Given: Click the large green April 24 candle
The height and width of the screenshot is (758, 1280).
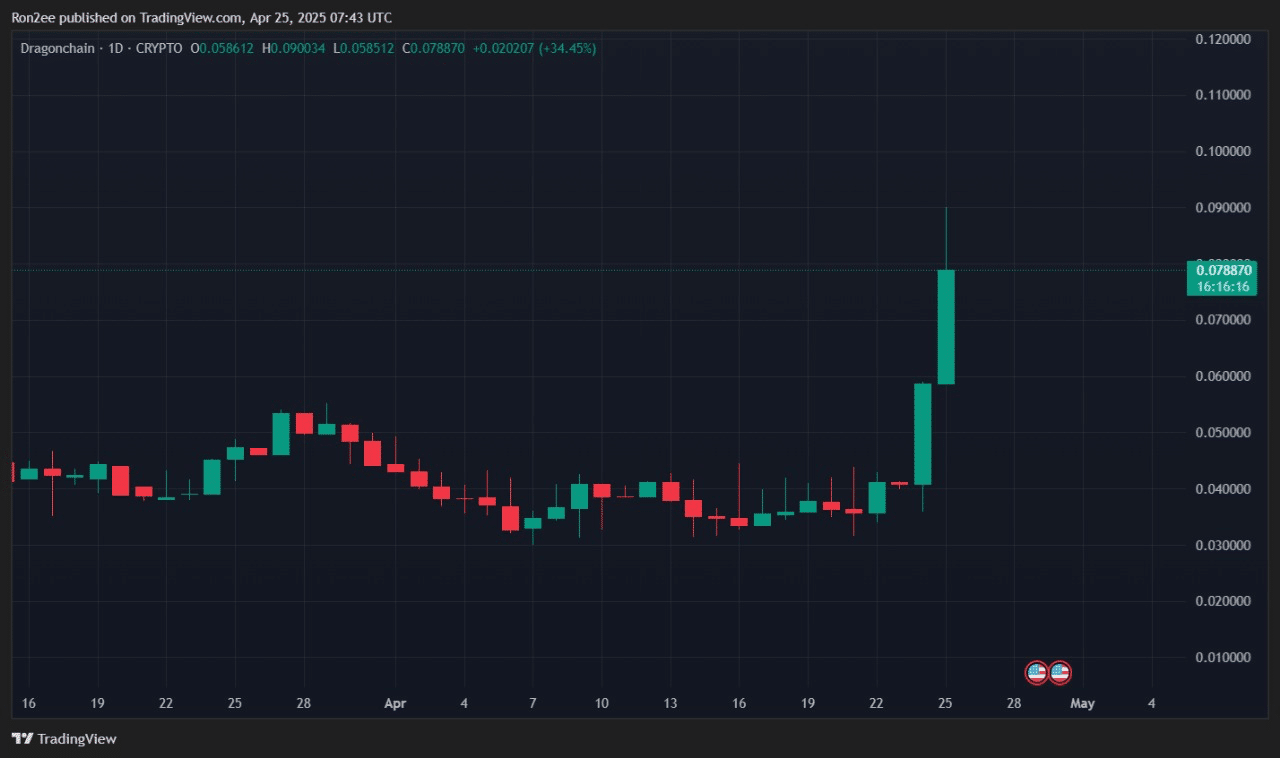Looking at the screenshot, I should (923, 434).
